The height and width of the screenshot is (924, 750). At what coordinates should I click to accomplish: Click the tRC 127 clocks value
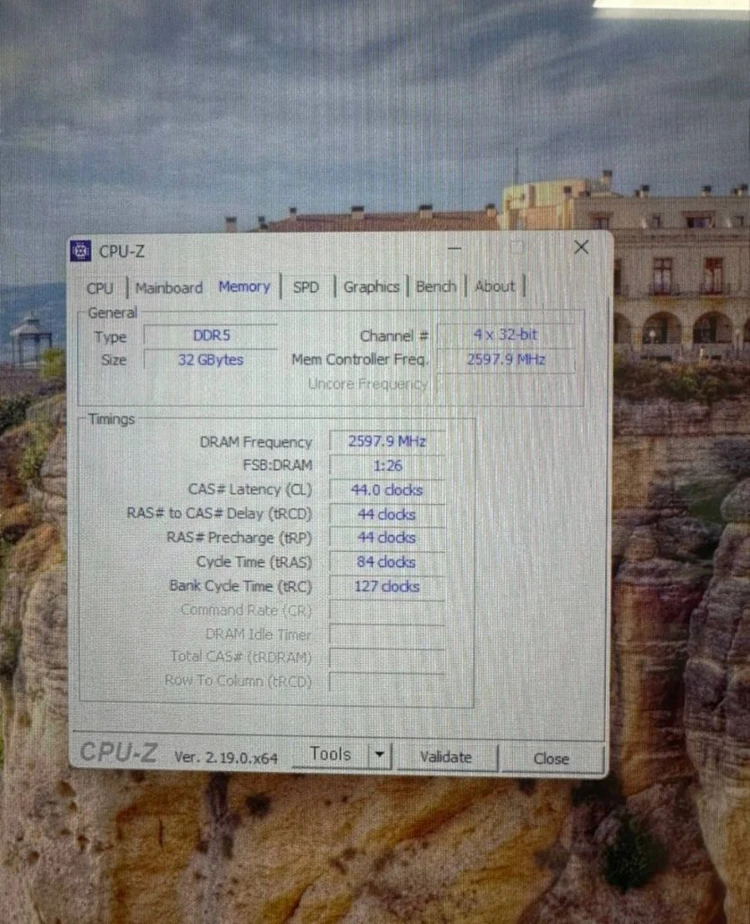click(x=387, y=586)
